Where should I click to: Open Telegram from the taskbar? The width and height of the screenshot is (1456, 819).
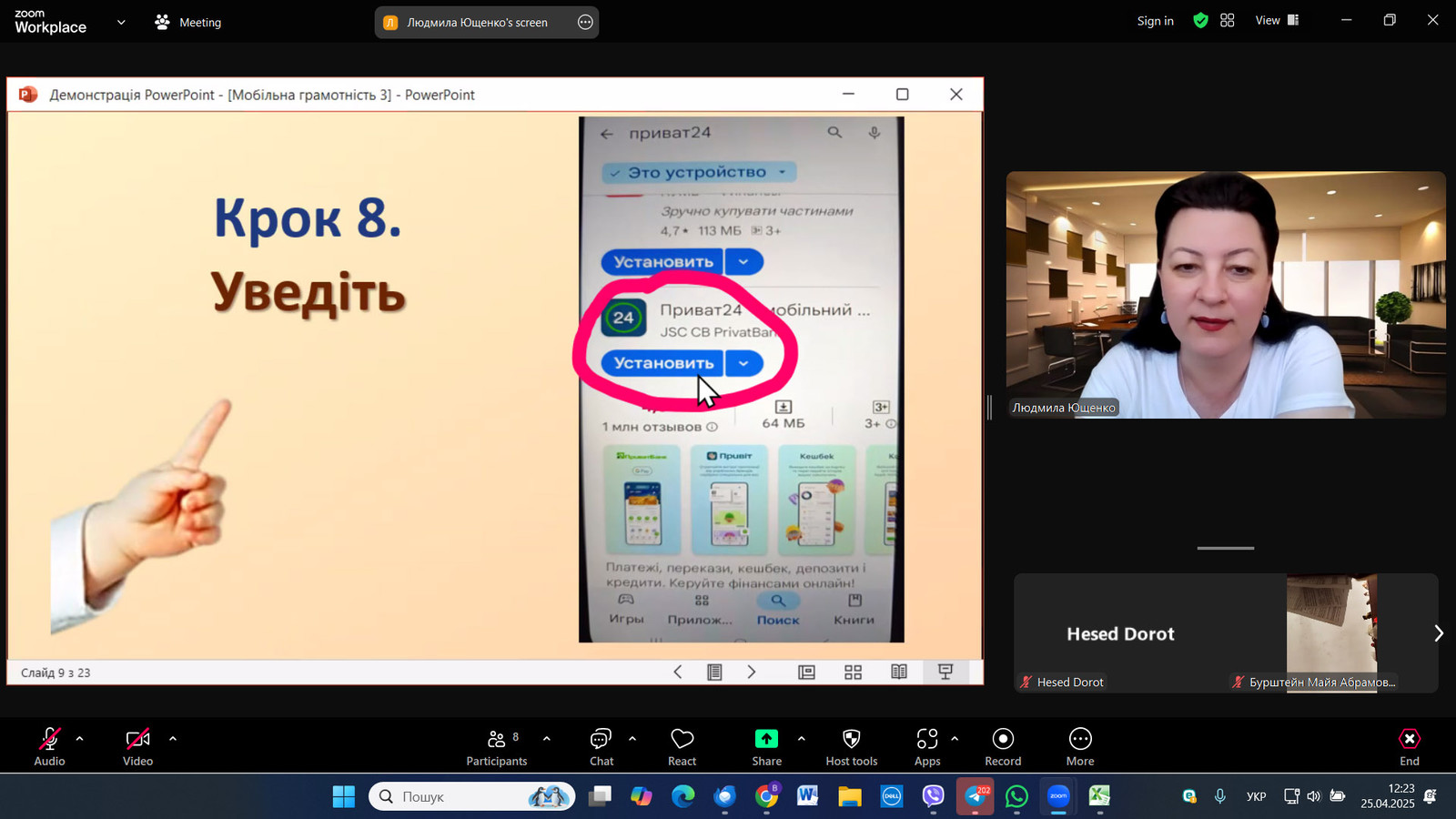coord(975,796)
